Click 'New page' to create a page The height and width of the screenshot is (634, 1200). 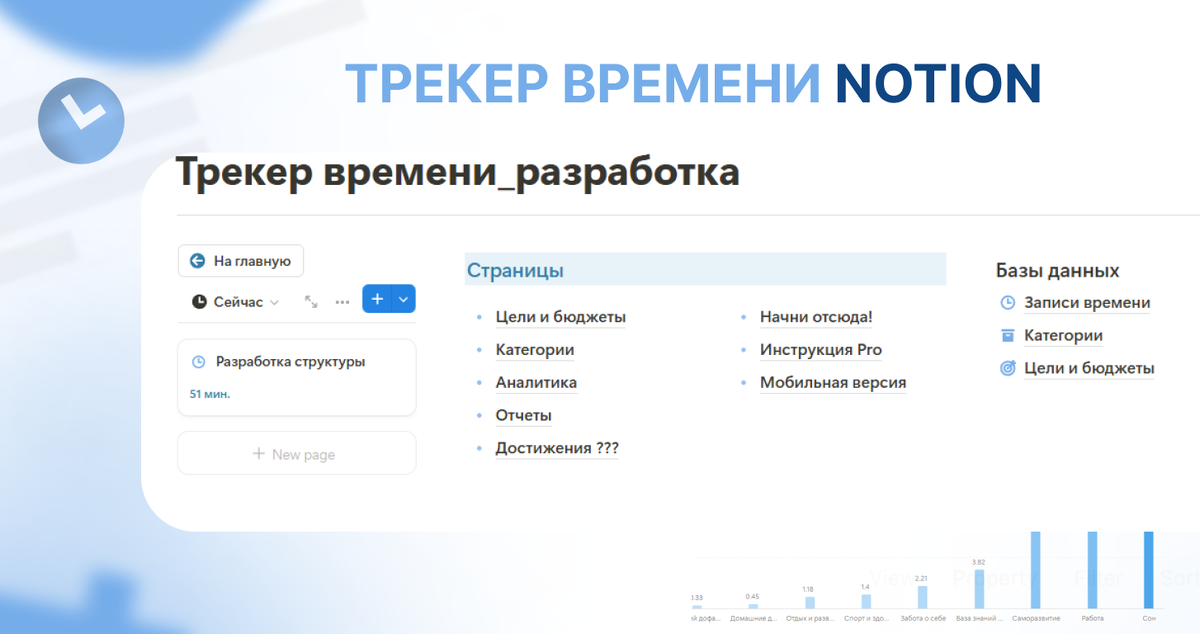click(296, 452)
